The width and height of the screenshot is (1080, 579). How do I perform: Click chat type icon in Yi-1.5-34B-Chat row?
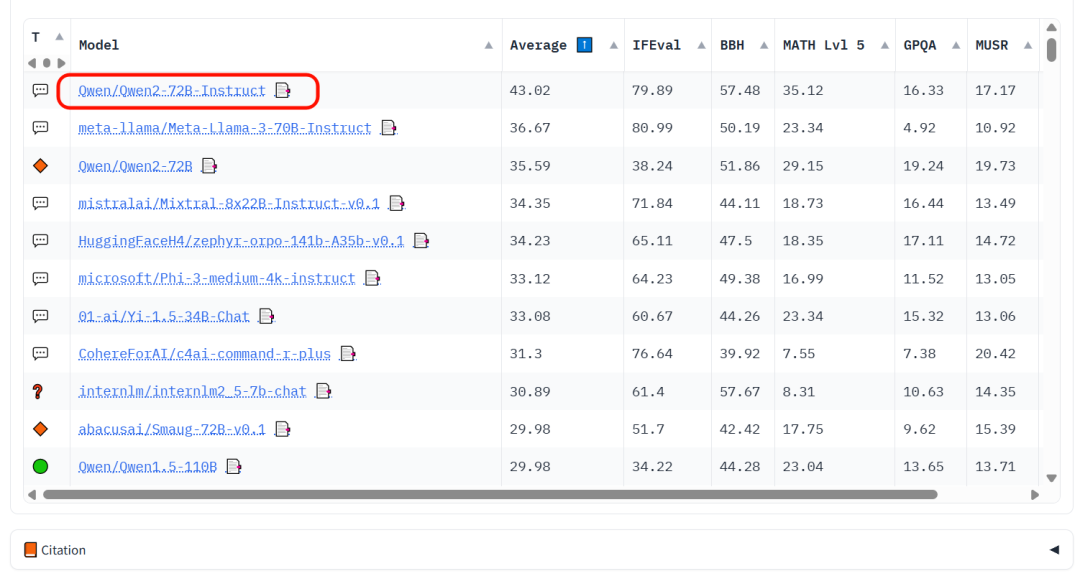pos(41,316)
